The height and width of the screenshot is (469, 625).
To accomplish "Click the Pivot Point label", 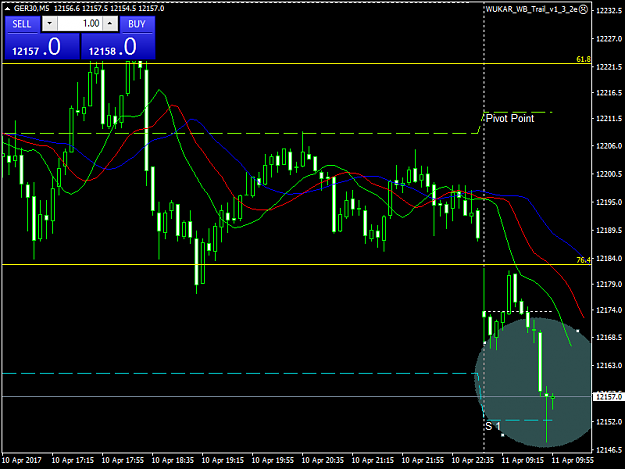I will tap(510, 118).
